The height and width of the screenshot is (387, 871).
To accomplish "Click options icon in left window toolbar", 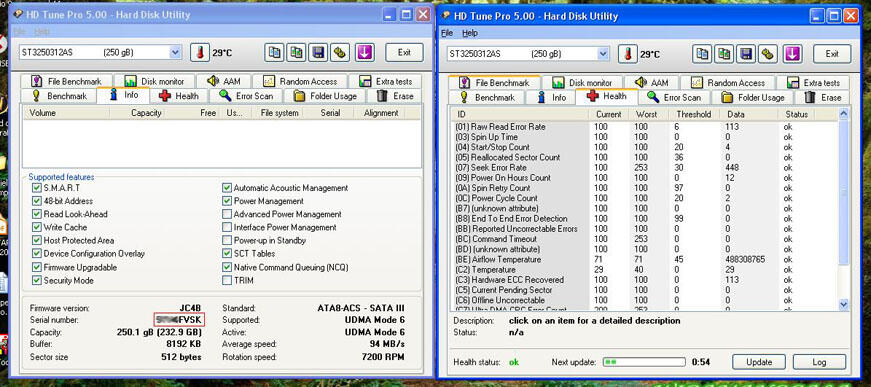I will pos(341,52).
